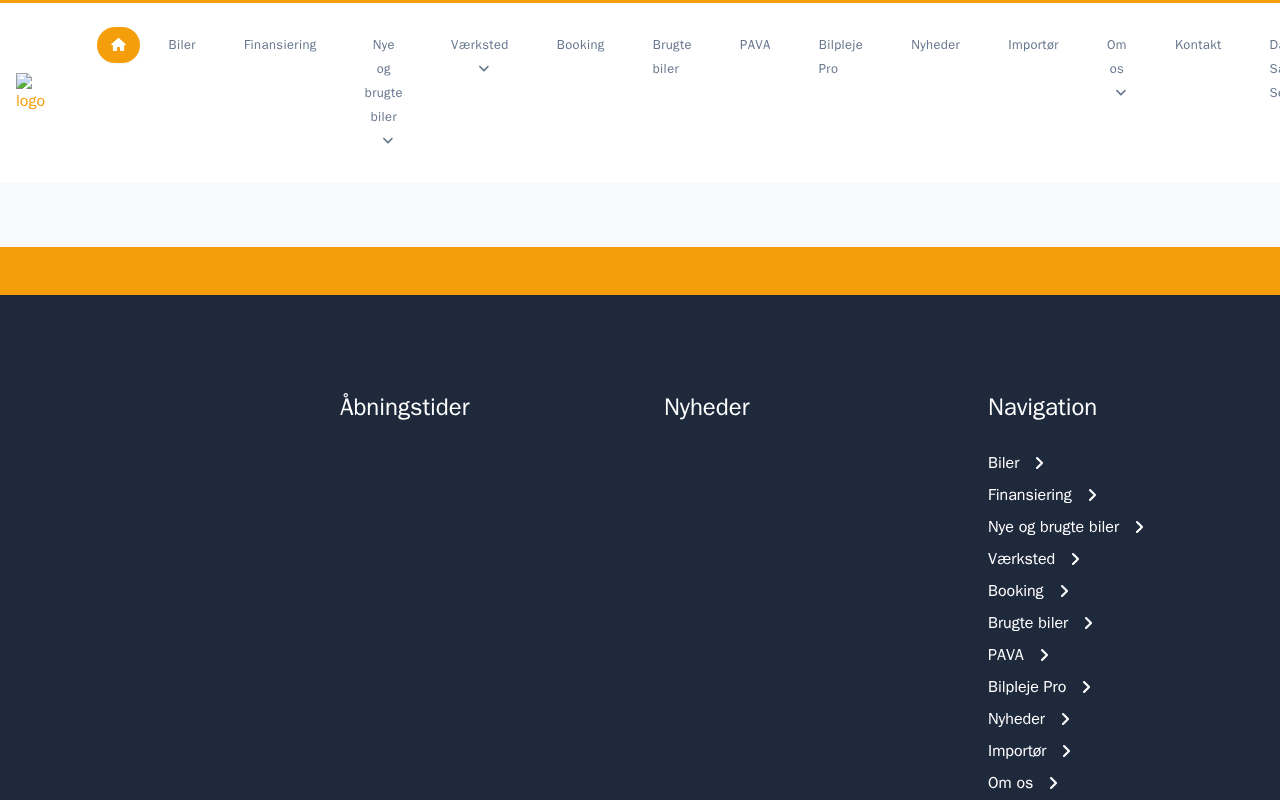Click the arrow icon beside footer Booking
This screenshot has width=1280, height=800.
1064,591
